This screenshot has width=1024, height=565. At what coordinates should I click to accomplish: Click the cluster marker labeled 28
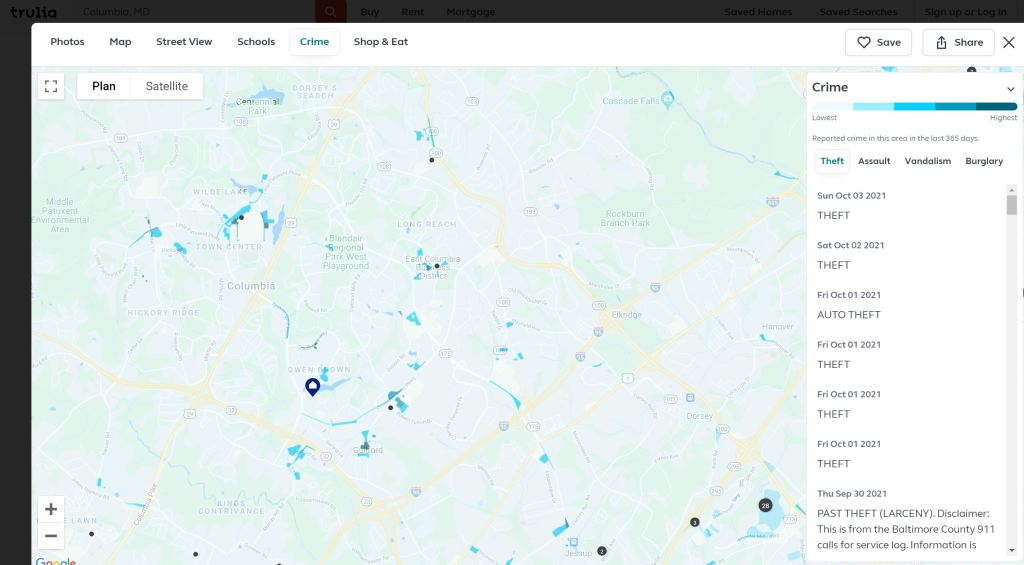766,506
